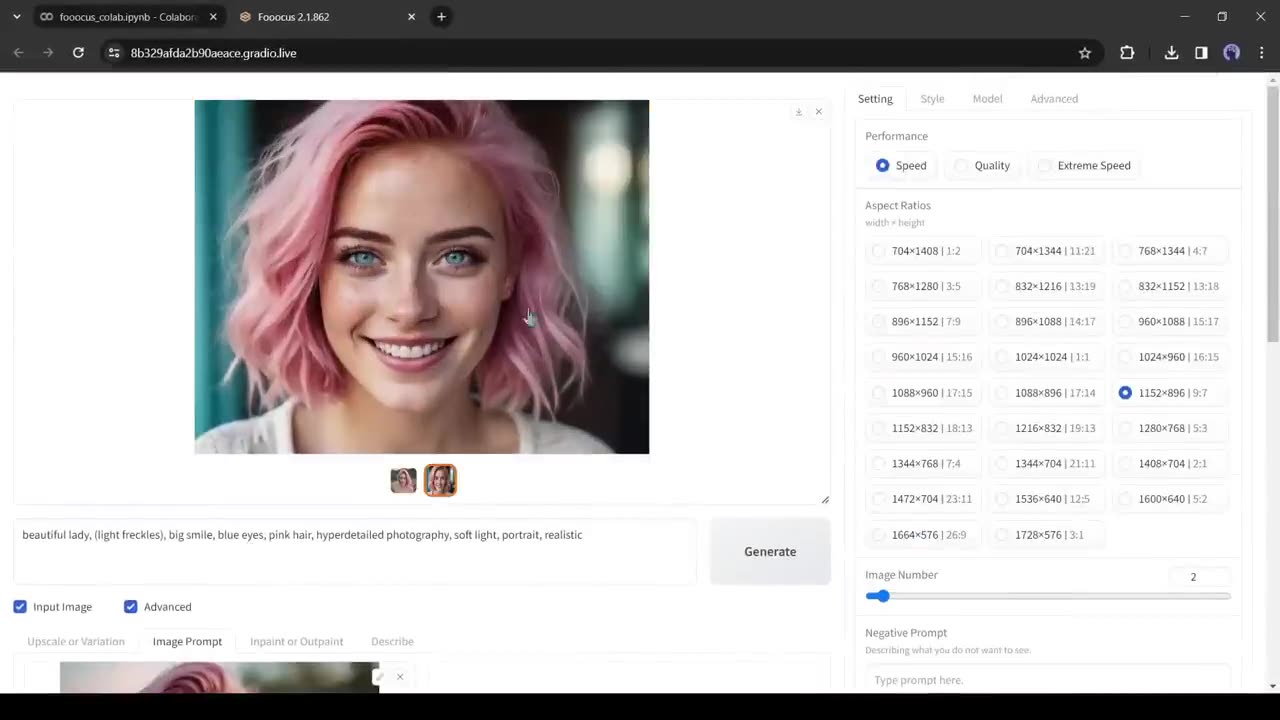Remove the uploaded image prompt picture
The image size is (1280, 720).
pos(400,677)
